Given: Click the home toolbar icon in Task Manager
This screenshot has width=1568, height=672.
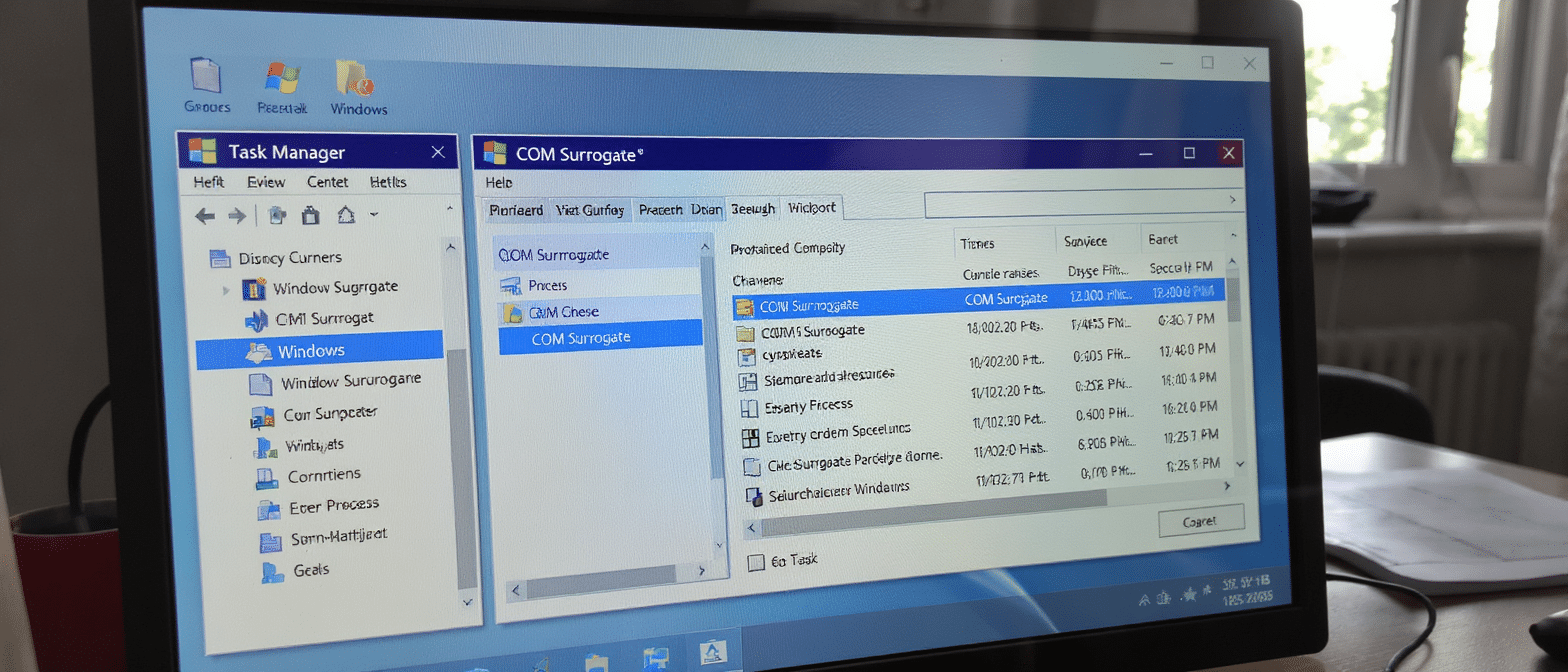Looking at the screenshot, I should [346, 214].
